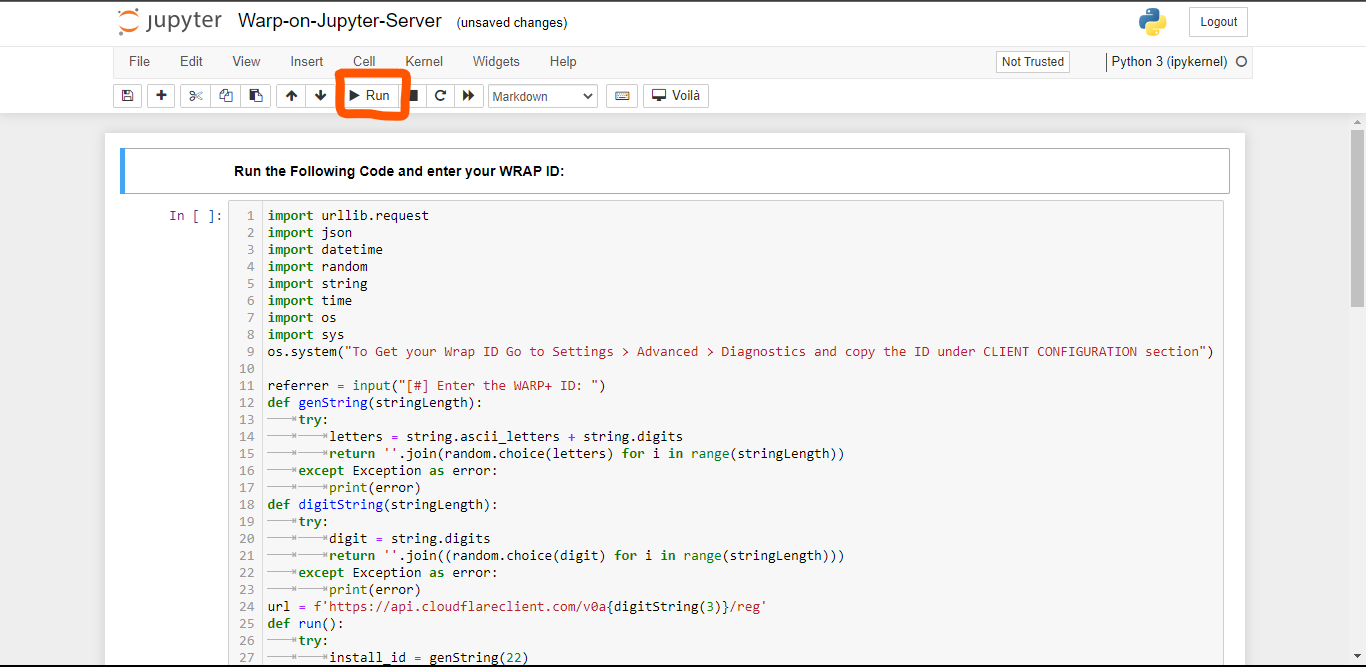
Task: Open the Widgets menu
Action: (496, 62)
